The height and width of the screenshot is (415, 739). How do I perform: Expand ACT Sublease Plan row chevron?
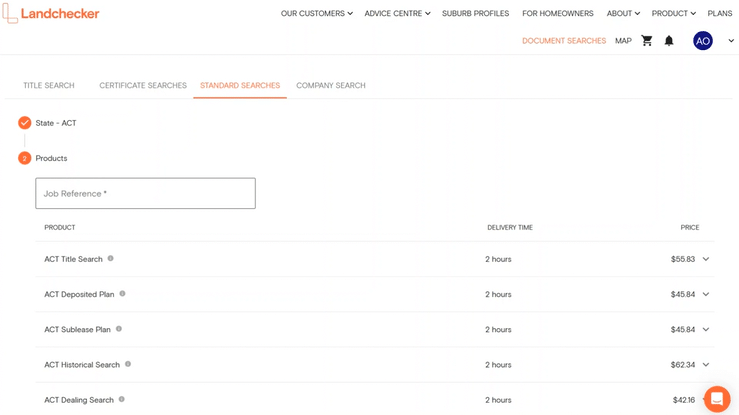point(706,329)
